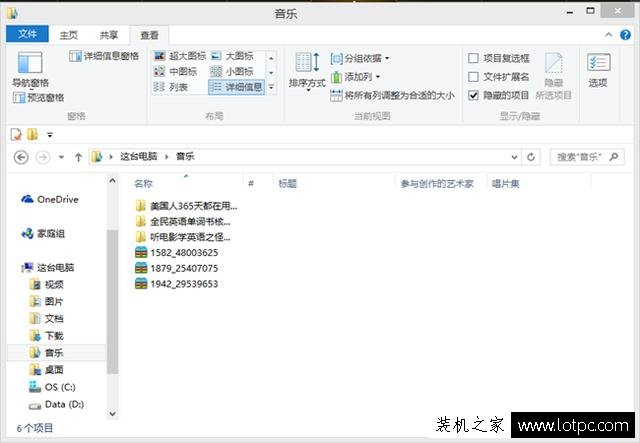Open 家庭组 in navigation pane
Viewport: 640px width, 443px height.
tap(43, 234)
